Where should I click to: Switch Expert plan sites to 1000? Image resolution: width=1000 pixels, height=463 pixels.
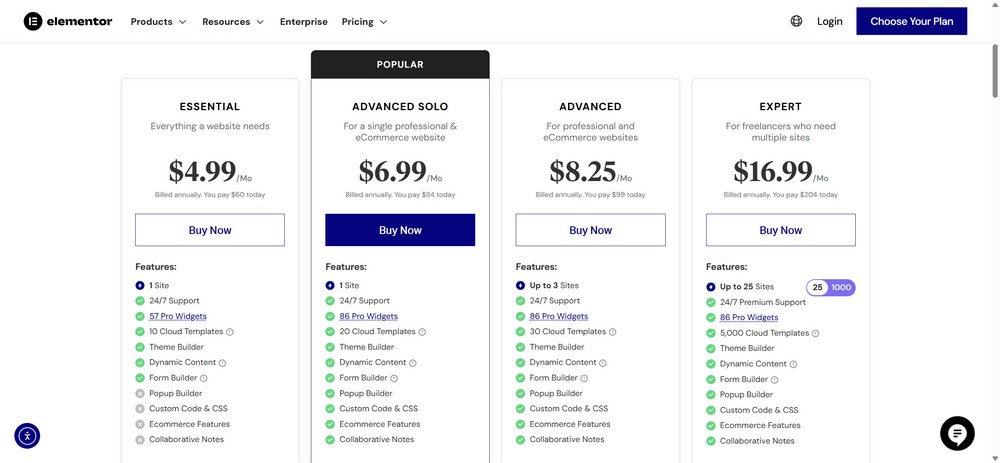point(841,287)
